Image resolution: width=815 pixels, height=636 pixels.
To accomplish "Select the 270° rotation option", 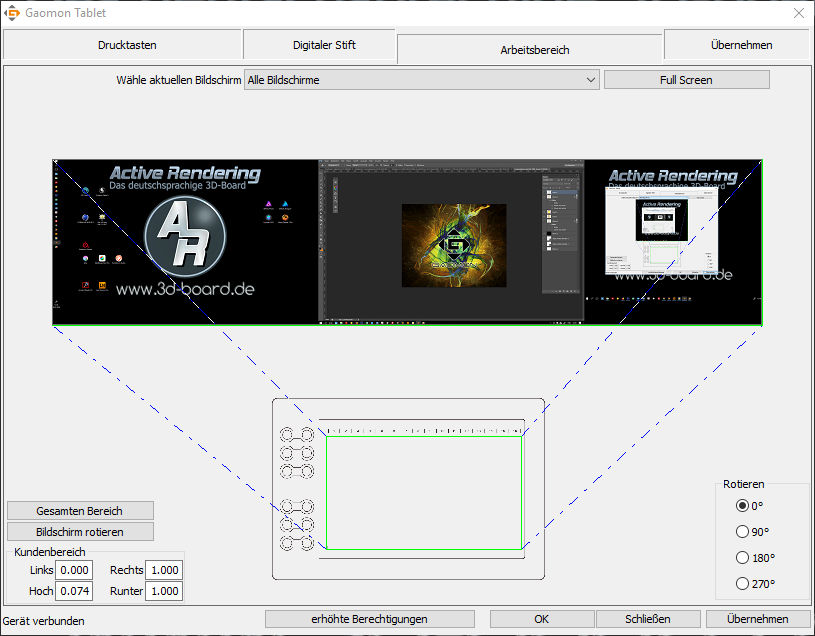I will 755,584.
